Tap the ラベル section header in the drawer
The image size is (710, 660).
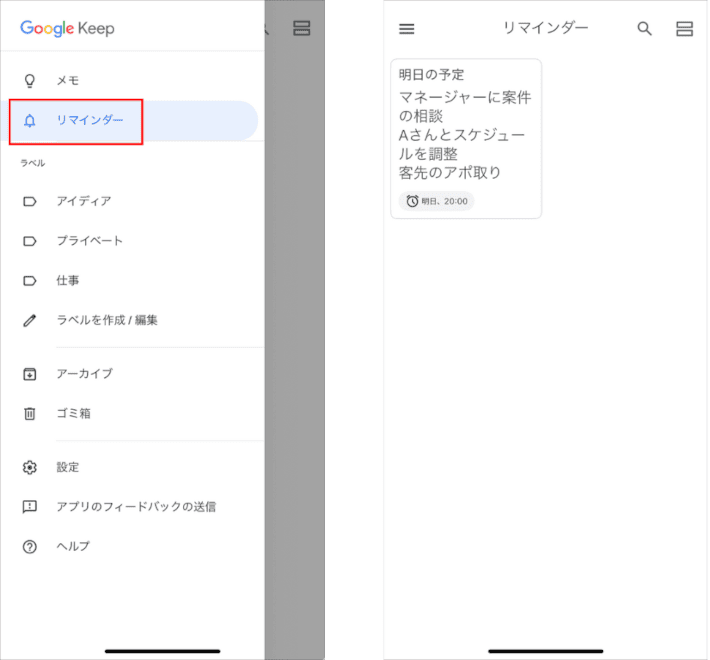33,163
